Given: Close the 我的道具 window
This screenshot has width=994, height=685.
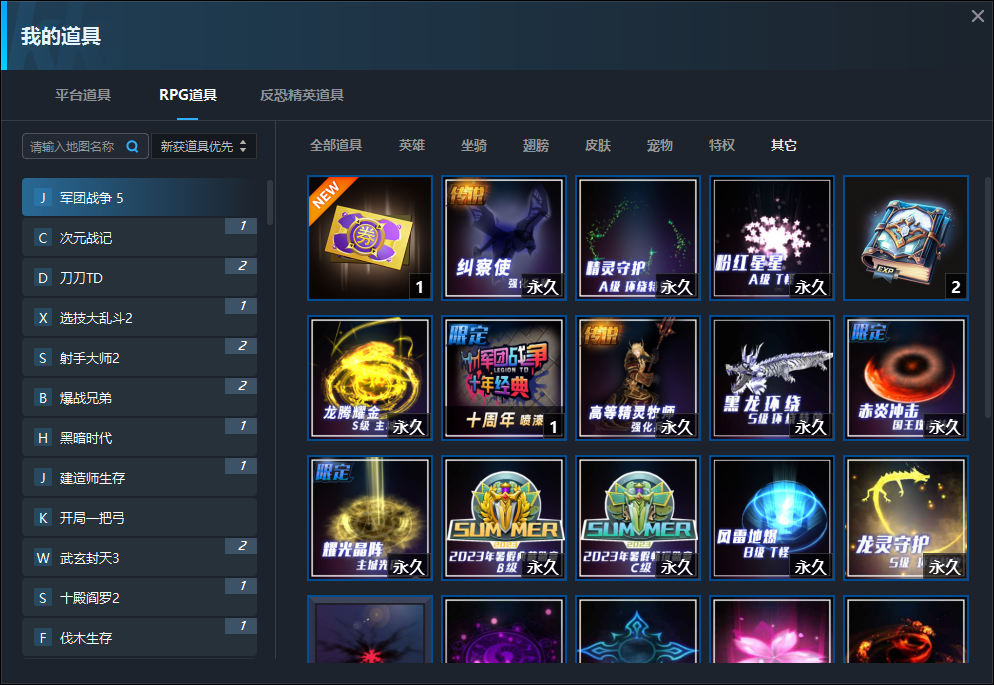Looking at the screenshot, I should click(978, 16).
